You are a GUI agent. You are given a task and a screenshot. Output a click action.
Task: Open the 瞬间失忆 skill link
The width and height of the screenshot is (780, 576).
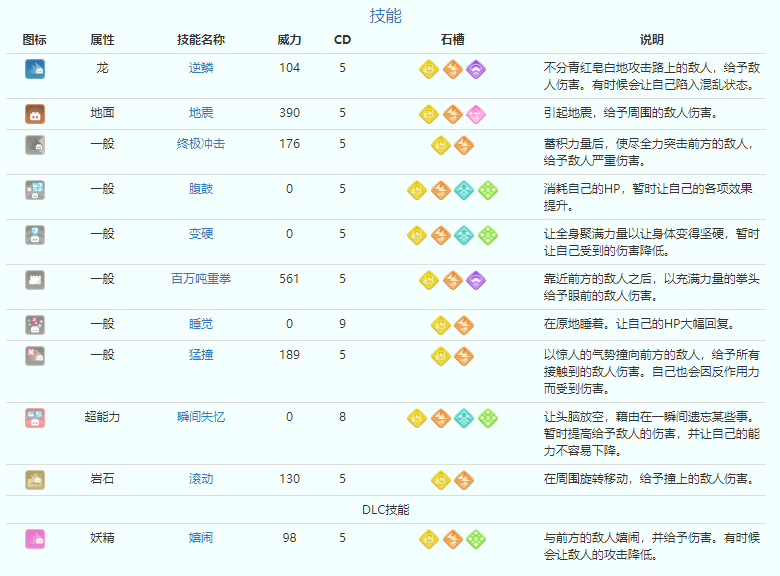click(201, 417)
